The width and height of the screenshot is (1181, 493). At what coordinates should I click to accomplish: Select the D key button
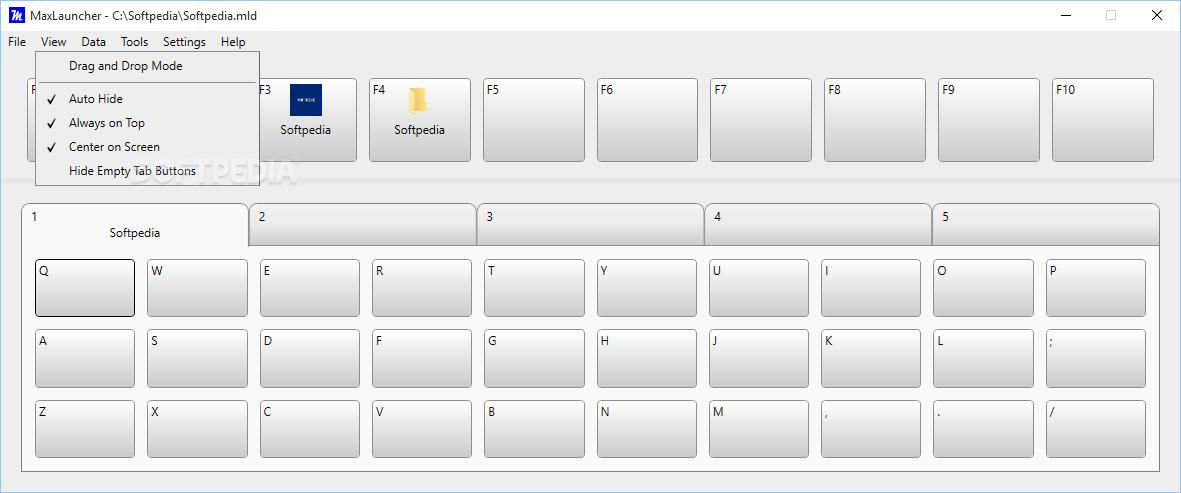[x=310, y=358]
